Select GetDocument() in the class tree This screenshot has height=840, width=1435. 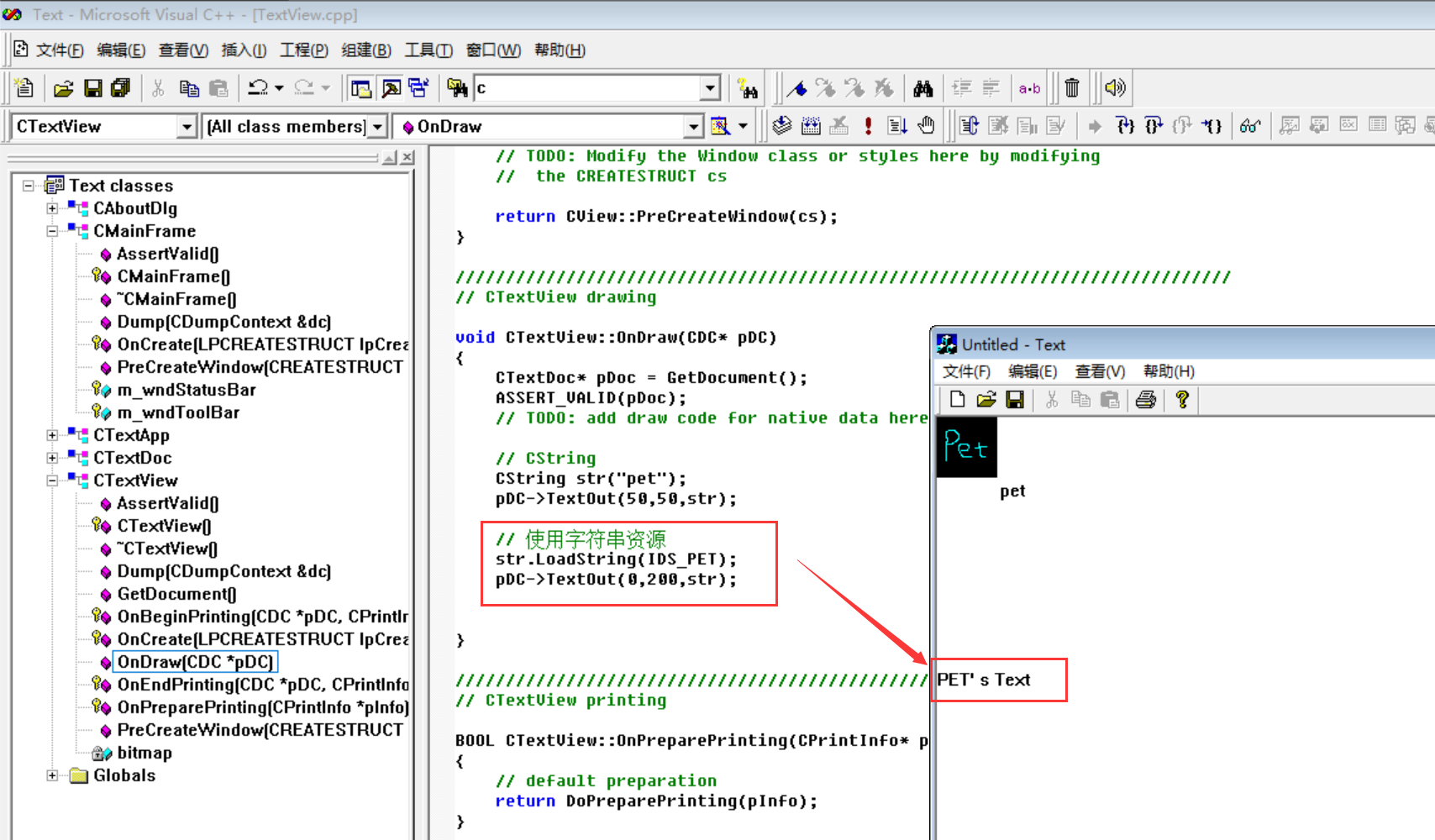177,594
